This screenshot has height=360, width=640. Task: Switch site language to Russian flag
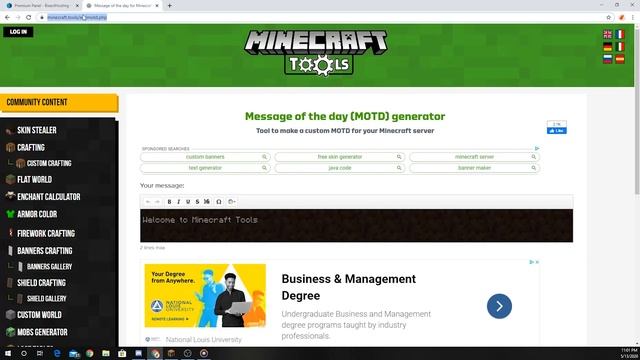[x=607, y=59]
